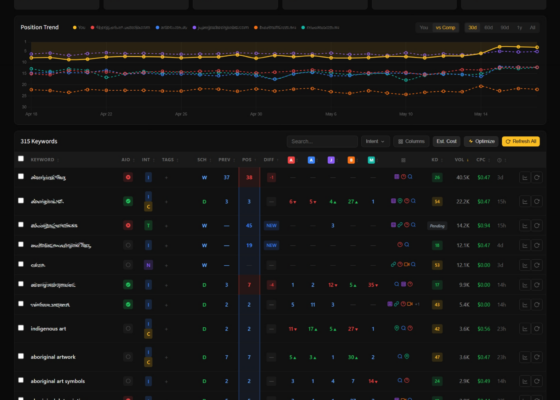560x400 pixels.
Task: Check the box for the 14.2K volume row
Action: coord(21,225)
